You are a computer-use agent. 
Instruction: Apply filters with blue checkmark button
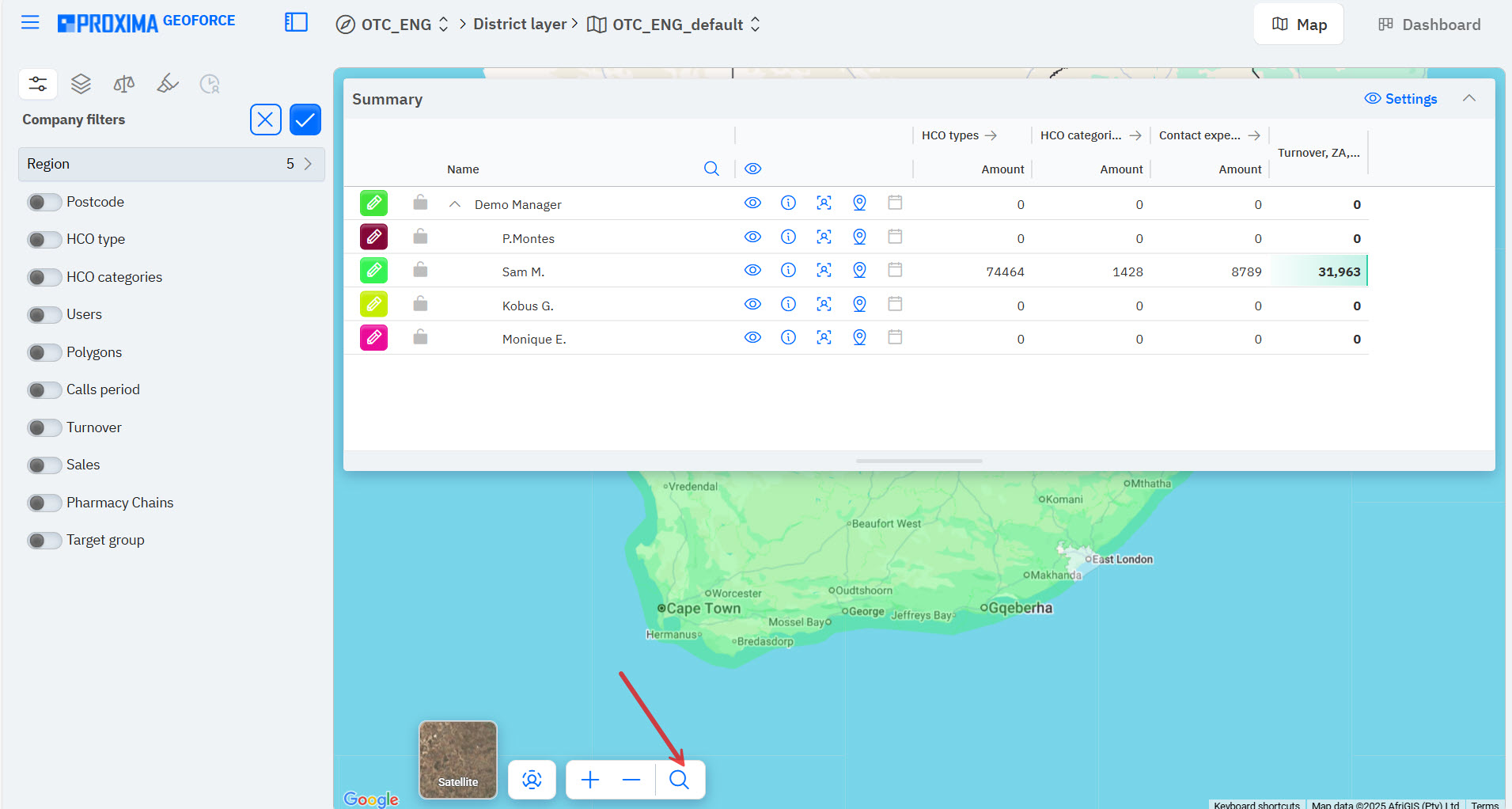(305, 120)
